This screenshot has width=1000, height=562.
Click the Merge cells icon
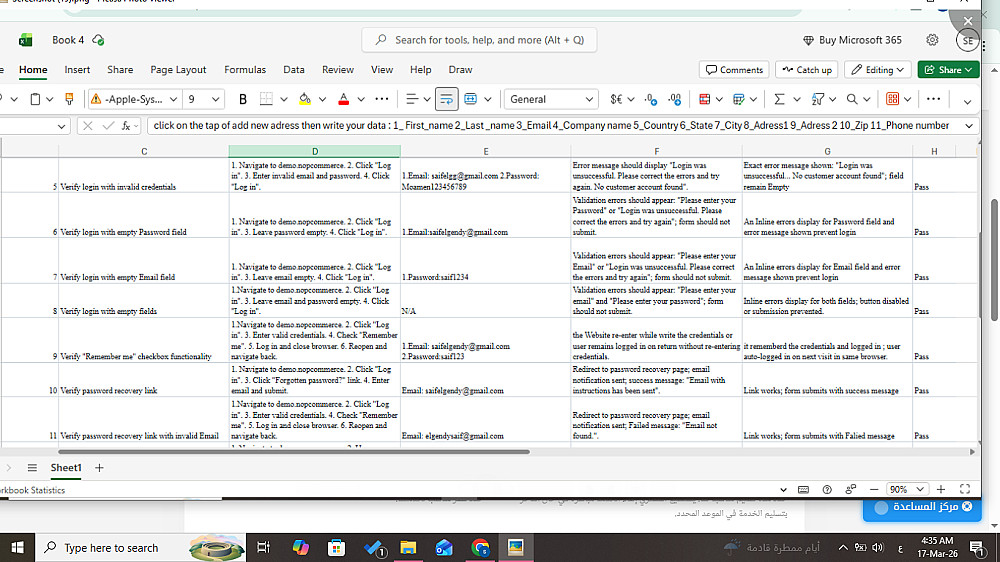click(471, 100)
